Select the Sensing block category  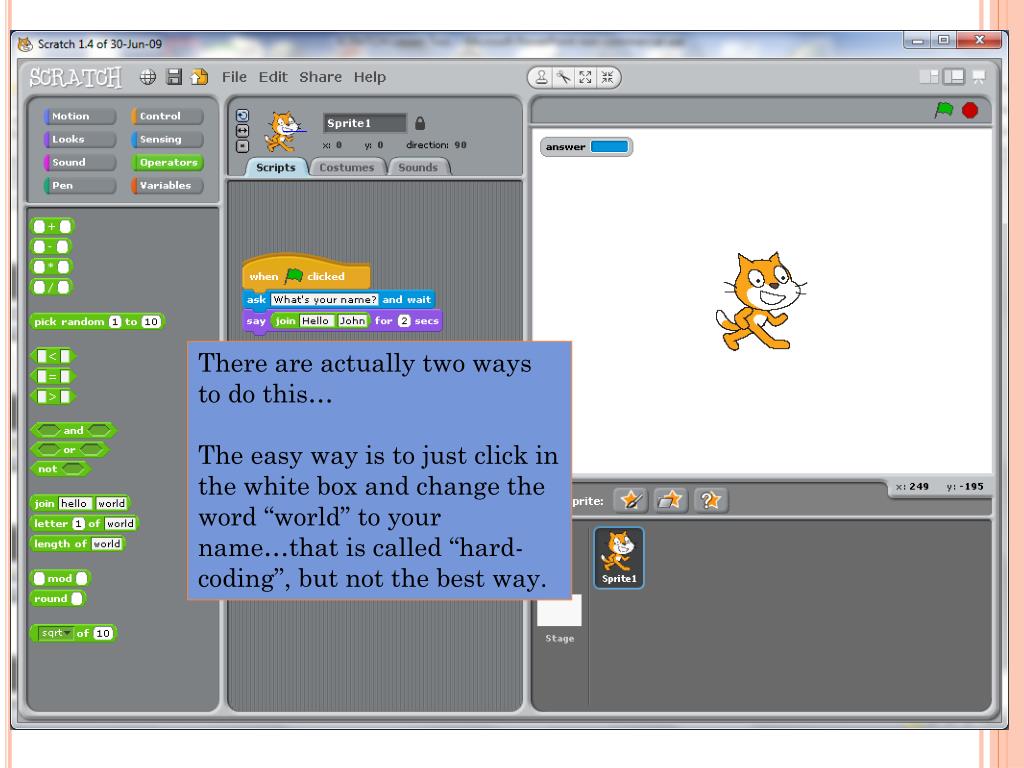click(167, 139)
